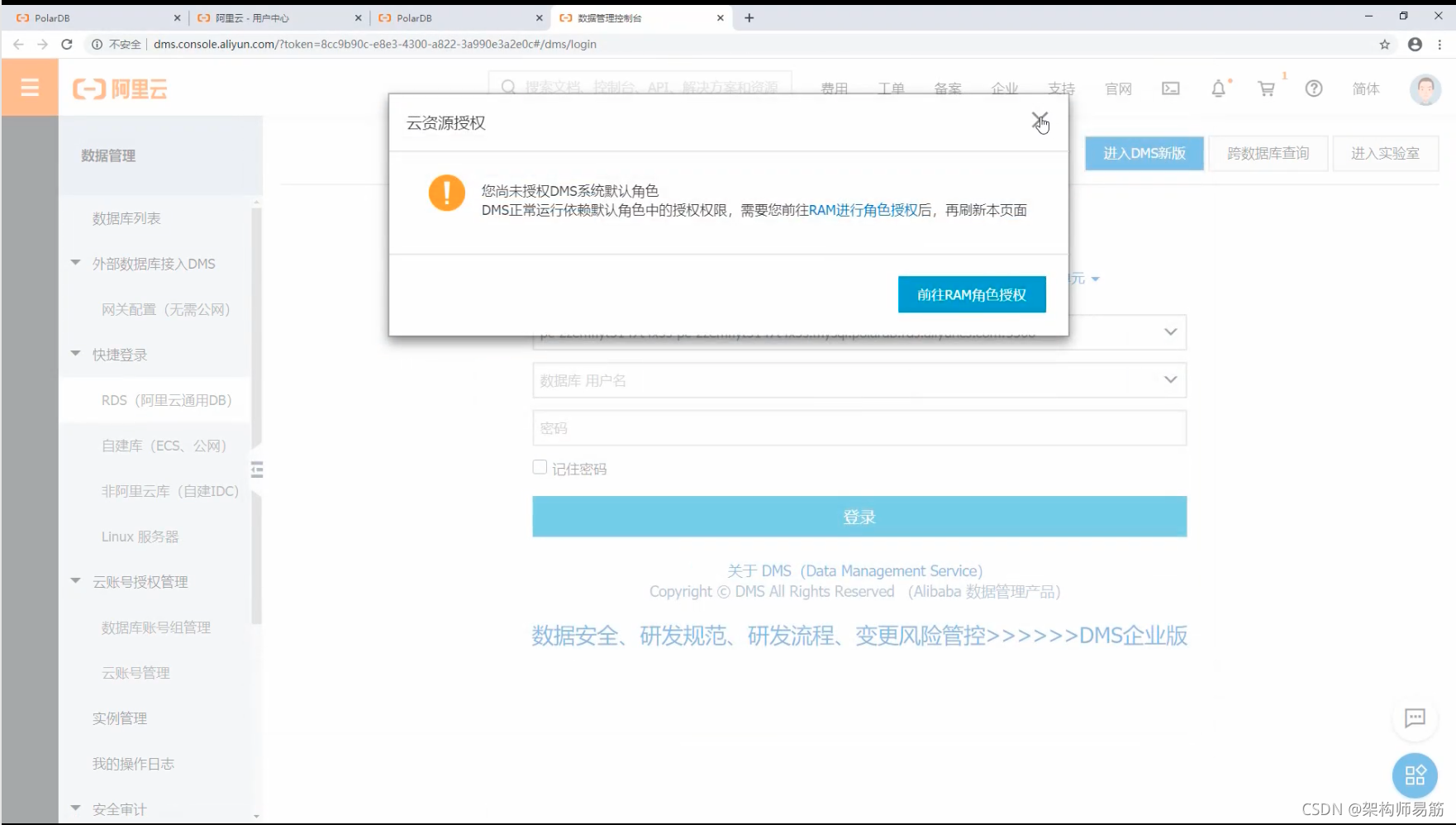Open the Cloud Shell terminal icon

pos(1170,88)
